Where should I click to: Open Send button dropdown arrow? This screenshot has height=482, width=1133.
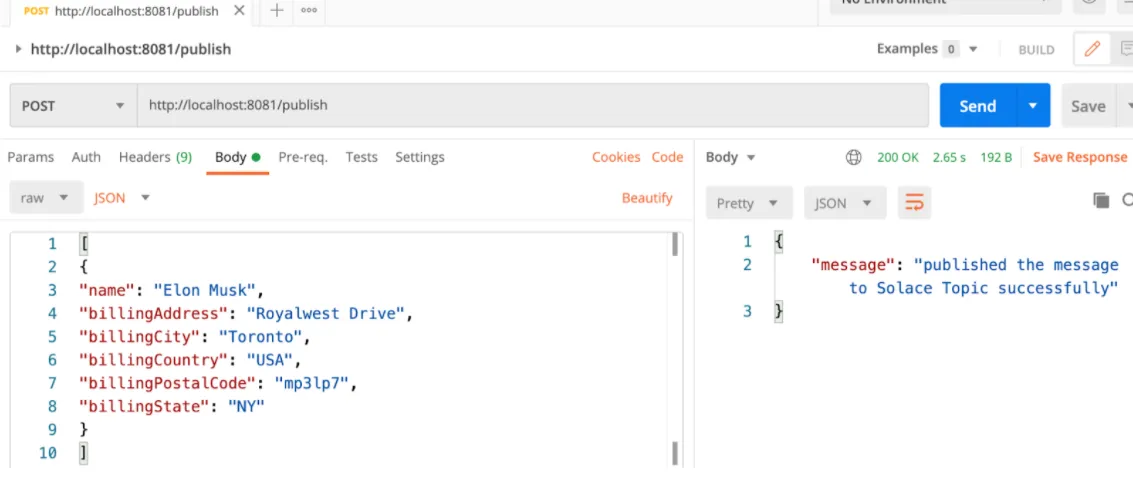[x=1033, y=106]
